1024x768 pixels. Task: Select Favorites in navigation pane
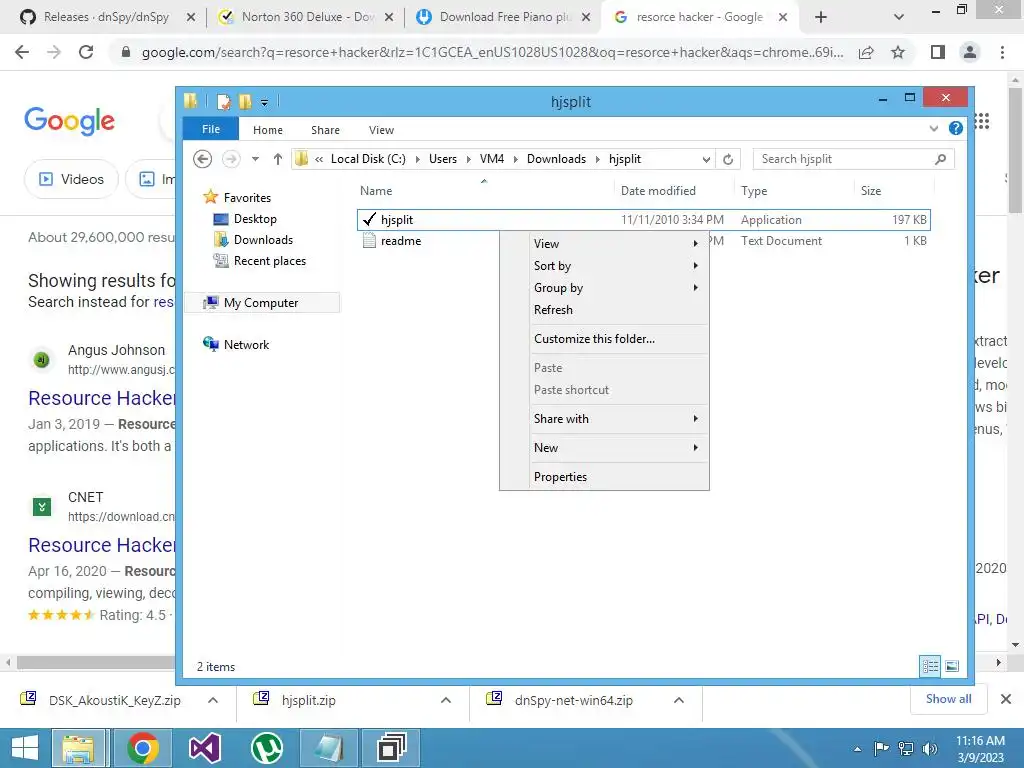(x=247, y=197)
